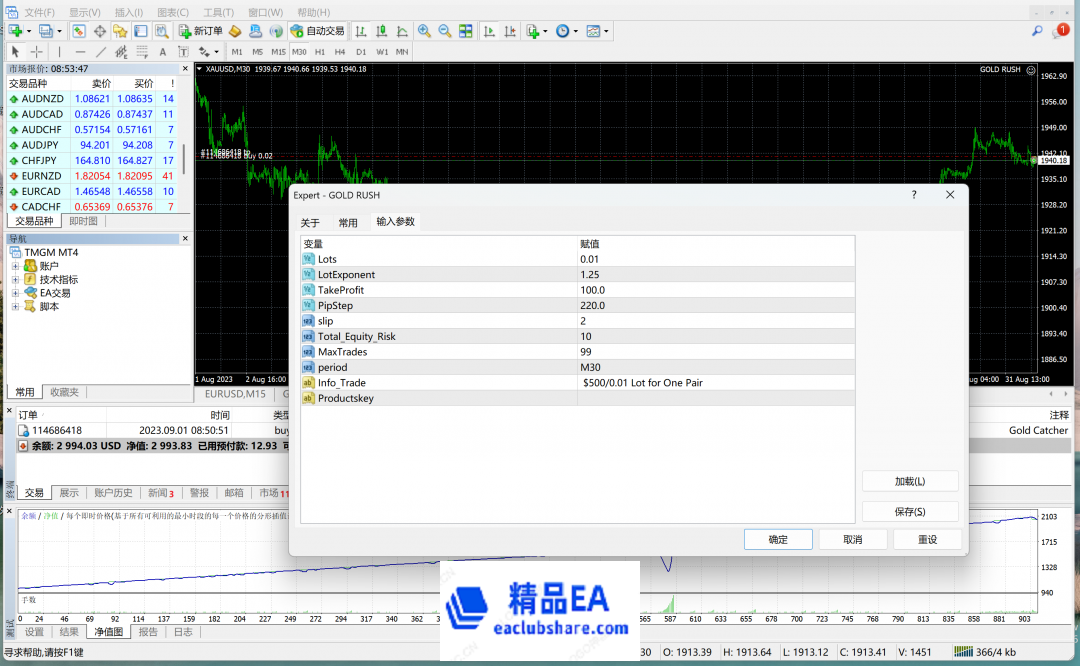Click the zoom out magnifier icon

pos(444,31)
